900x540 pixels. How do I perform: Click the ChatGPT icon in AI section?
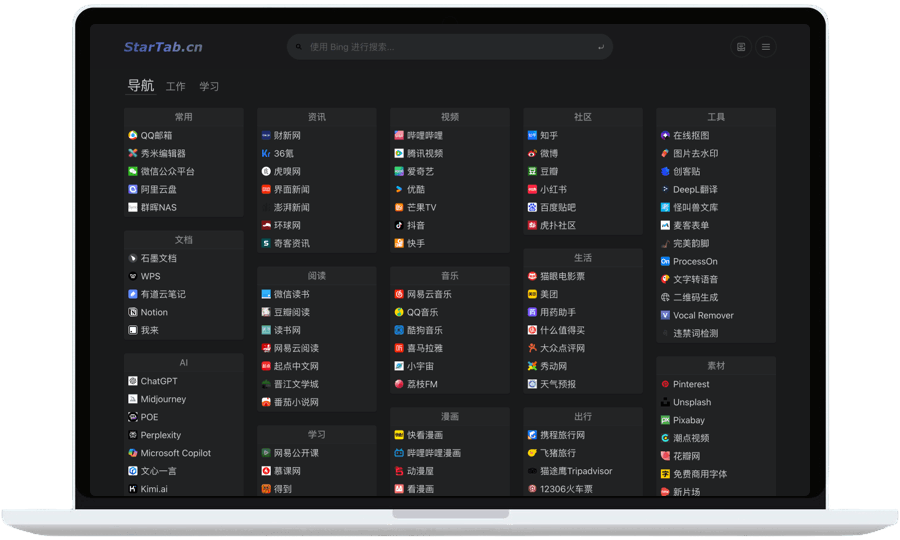(x=133, y=381)
